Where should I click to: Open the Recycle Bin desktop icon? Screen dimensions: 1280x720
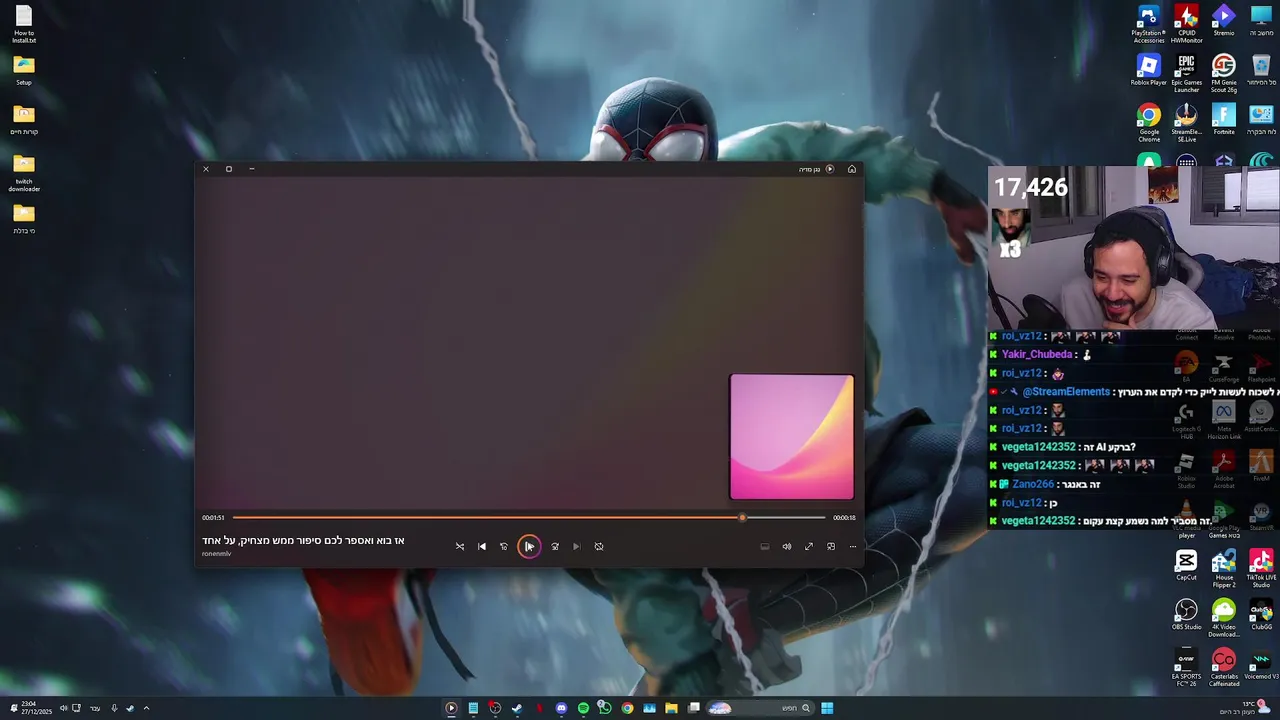tap(1261, 71)
